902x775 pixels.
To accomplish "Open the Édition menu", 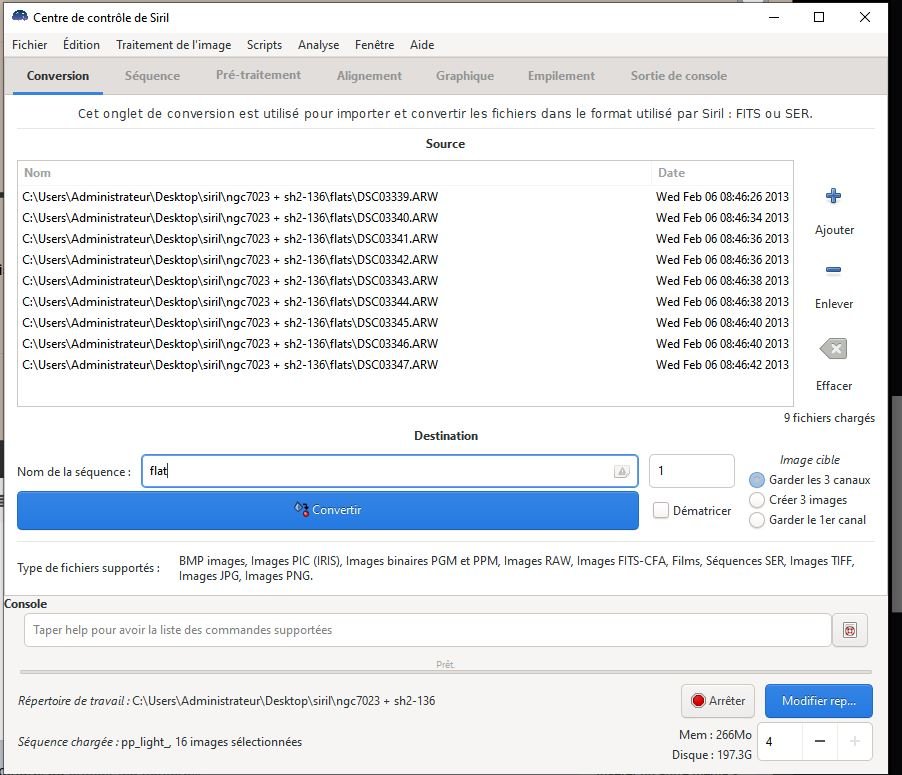I will 81,45.
